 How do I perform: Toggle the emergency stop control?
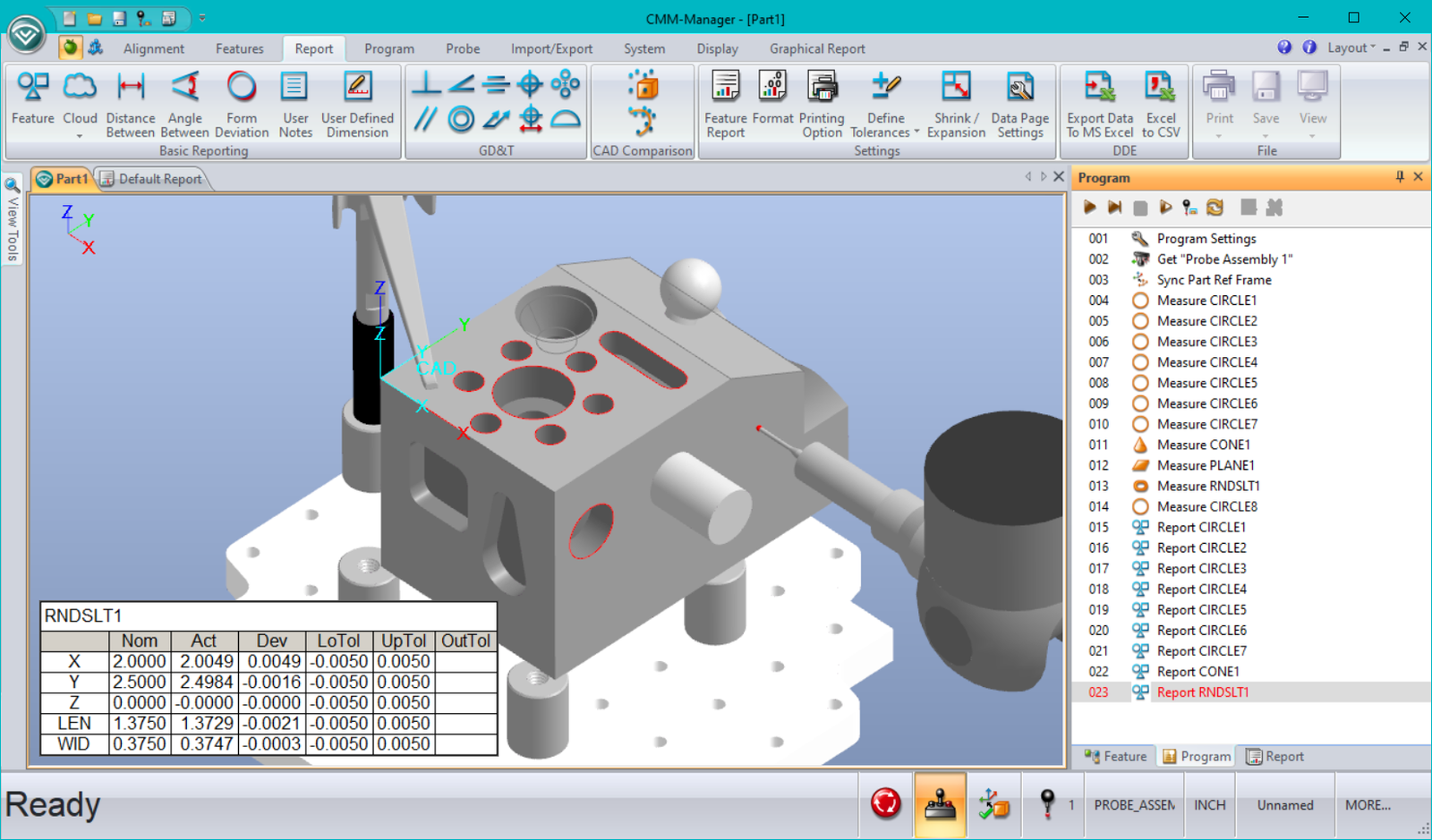(x=885, y=804)
